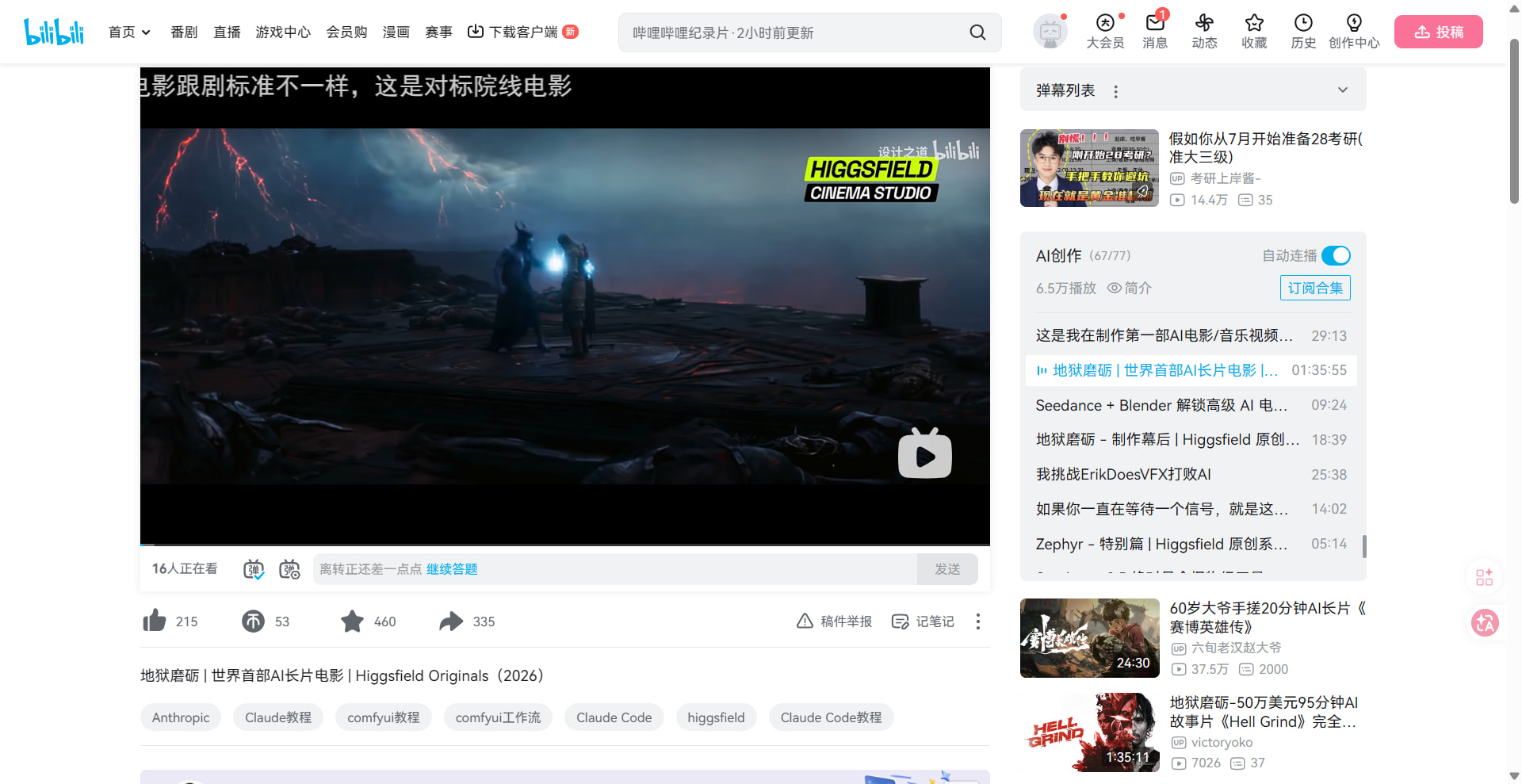Open 会员购 navigation item
The height and width of the screenshot is (784, 1522).
pyautogui.click(x=346, y=32)
